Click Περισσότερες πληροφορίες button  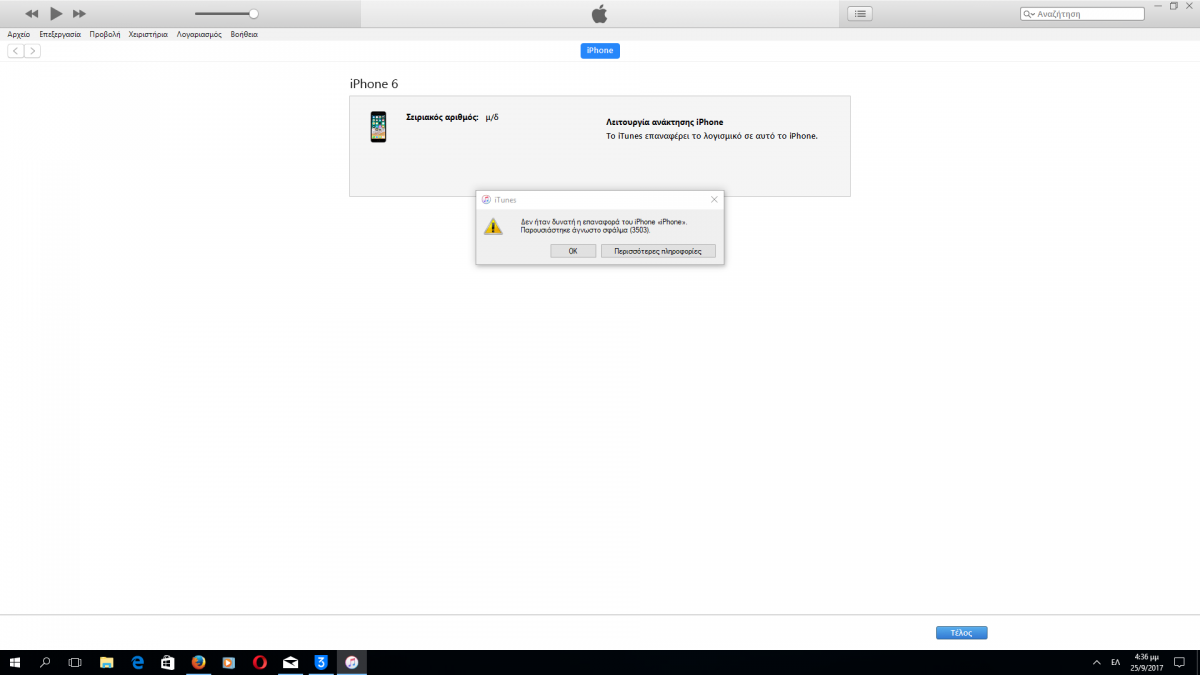point(658,251)
